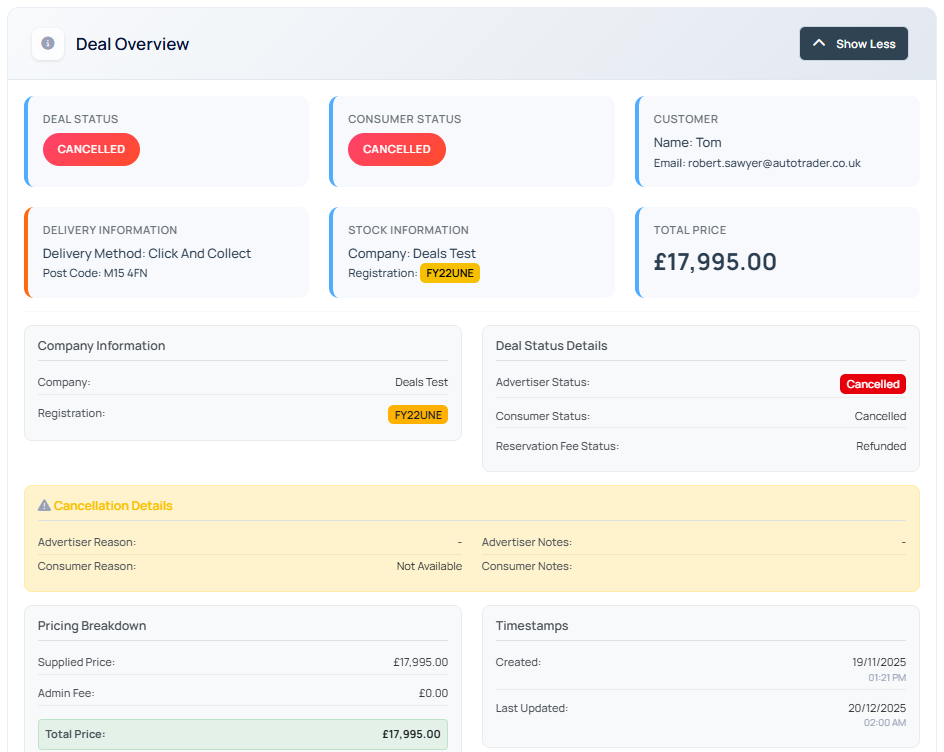Click the Cancelled badge under Consumer Status
The image size is (944, 752).
point(396,149)
